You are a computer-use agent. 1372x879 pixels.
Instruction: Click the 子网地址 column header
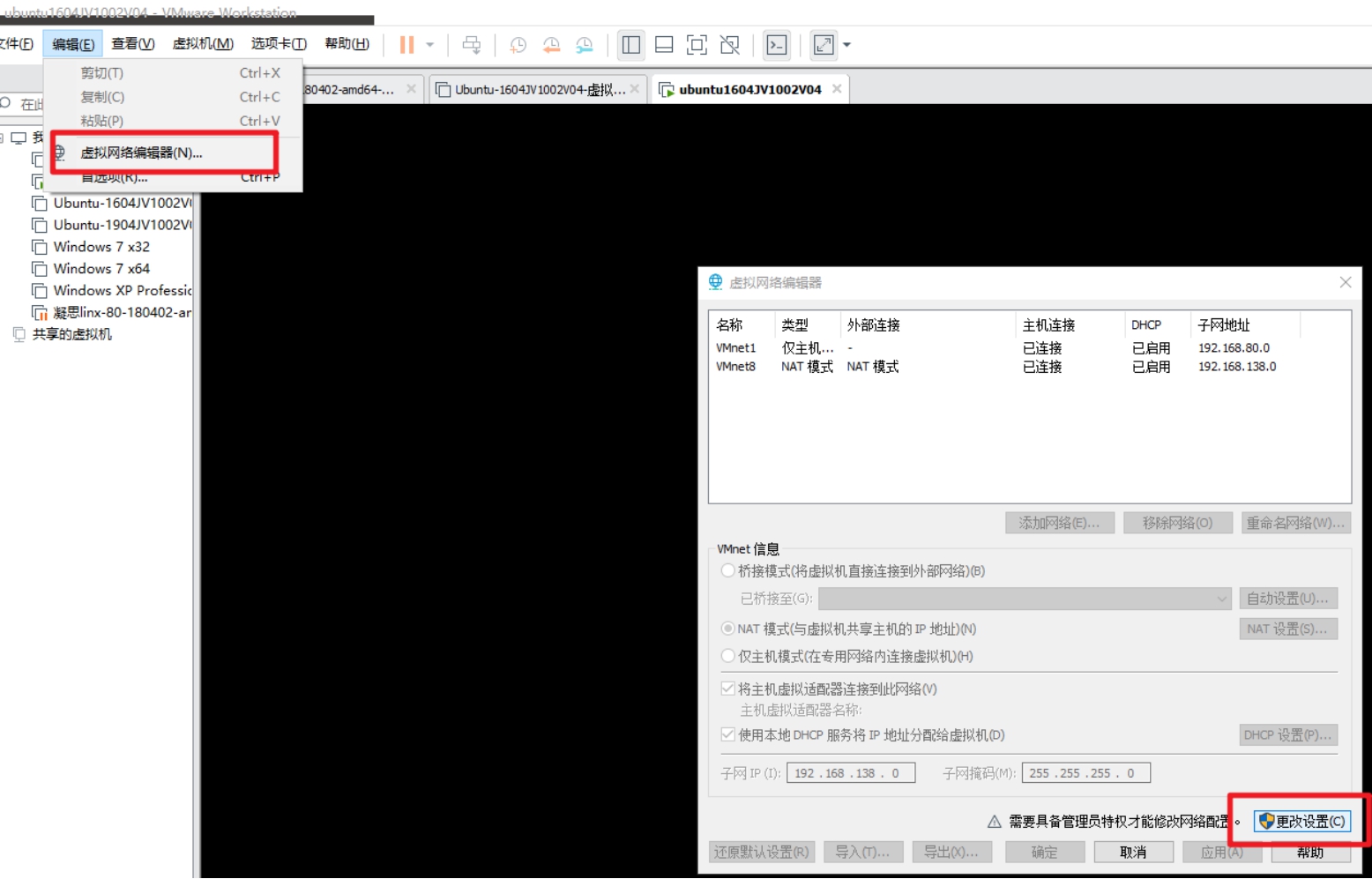coord(1245,325)
